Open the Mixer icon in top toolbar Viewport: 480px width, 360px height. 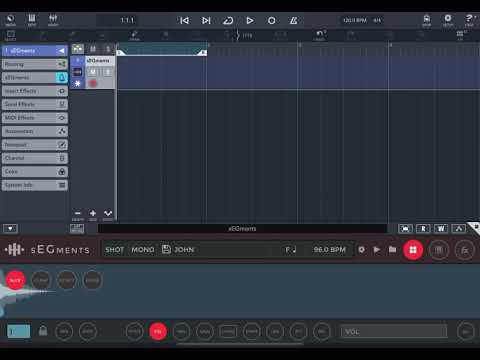(53, 20)
